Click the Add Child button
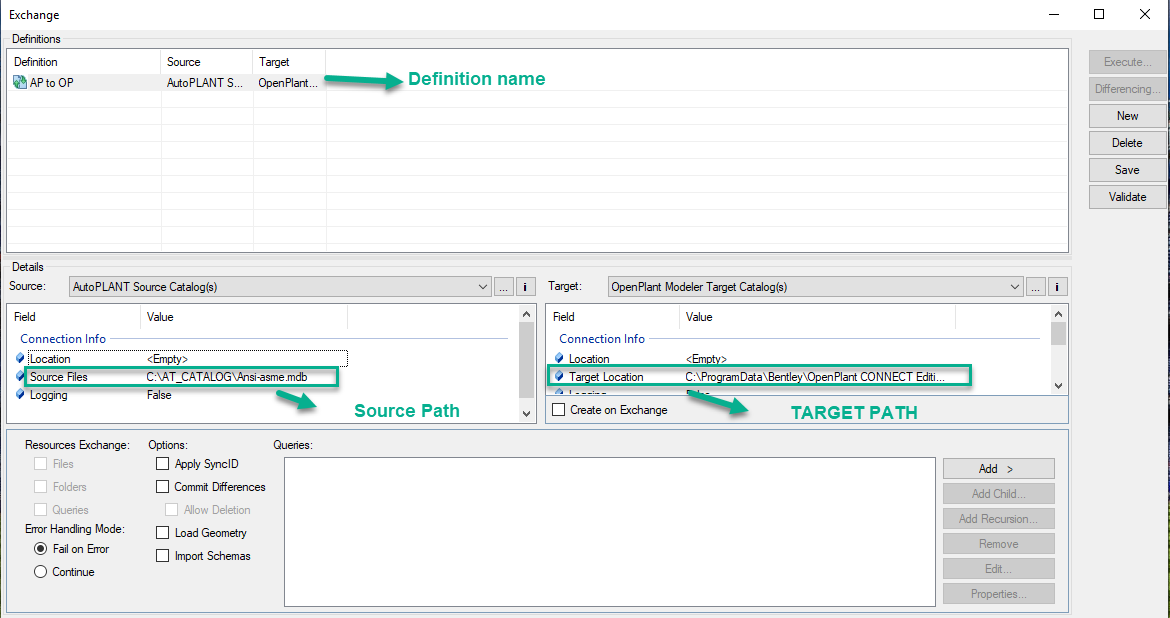 pos(998,493)
